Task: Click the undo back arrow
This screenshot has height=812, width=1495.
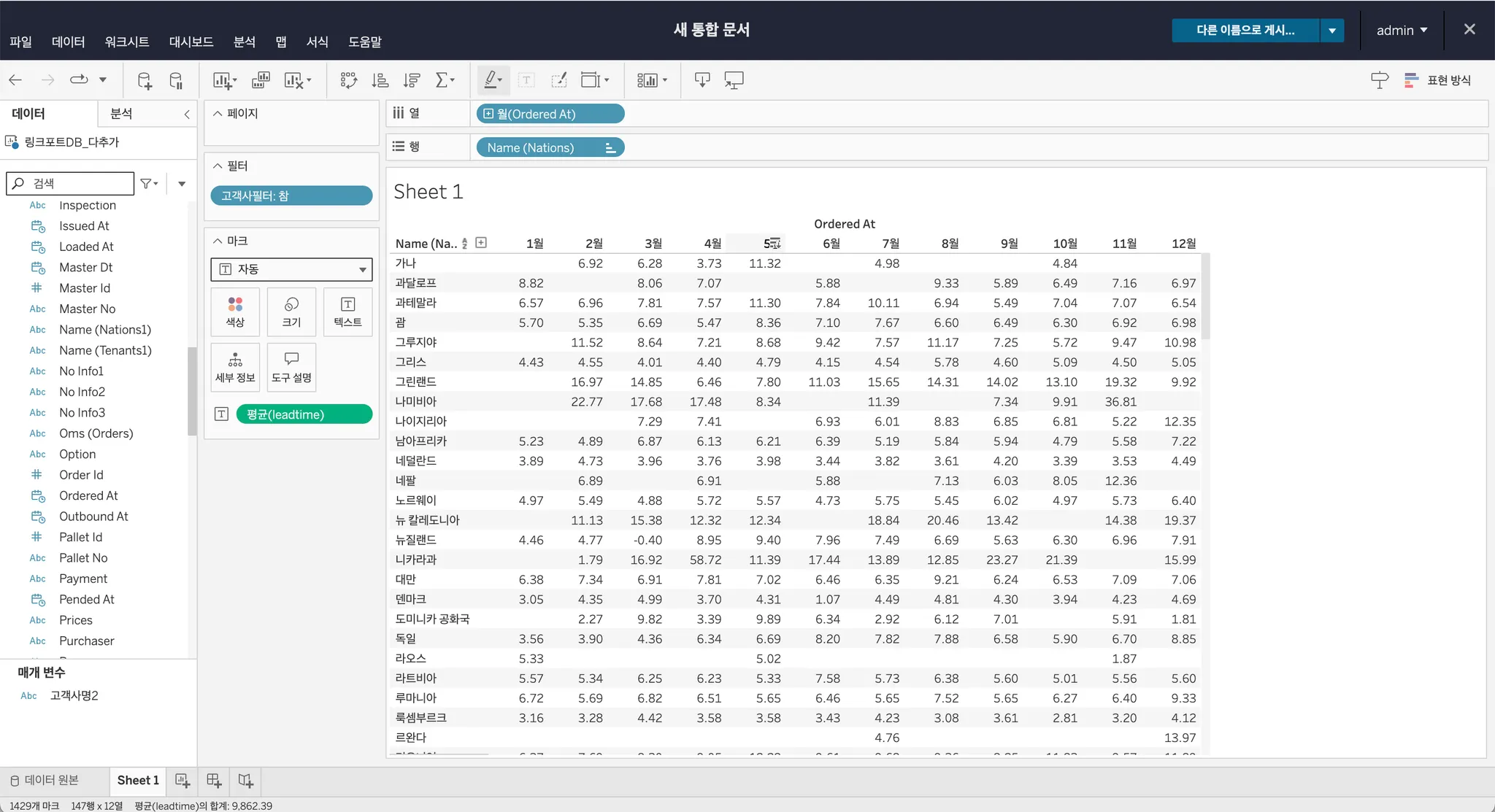Action: point(15,80)
